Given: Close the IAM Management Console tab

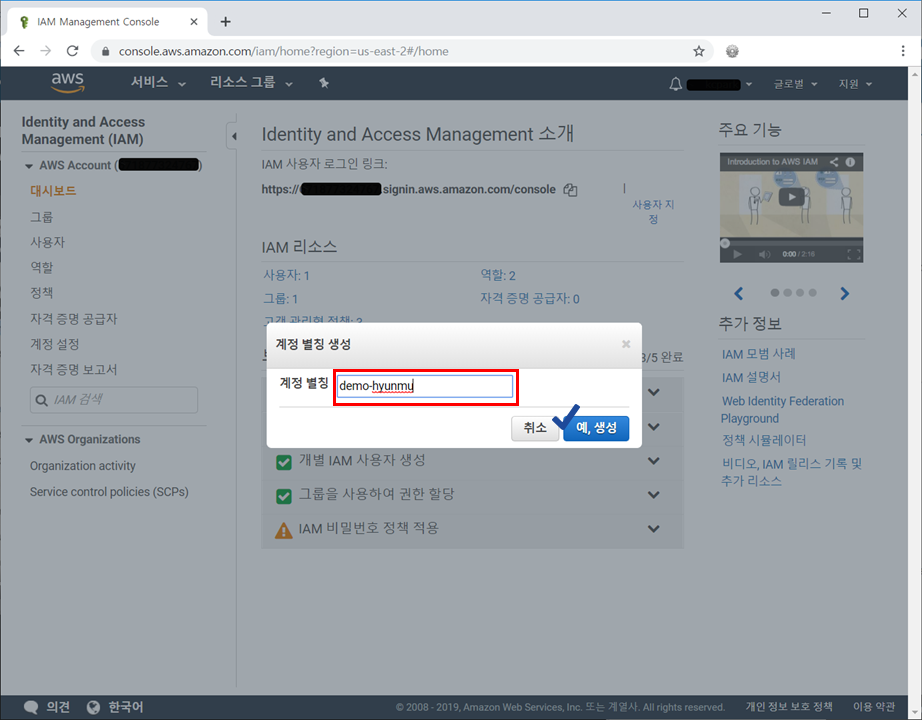Looking at the screenshot, I should click(x=193, y=22).
